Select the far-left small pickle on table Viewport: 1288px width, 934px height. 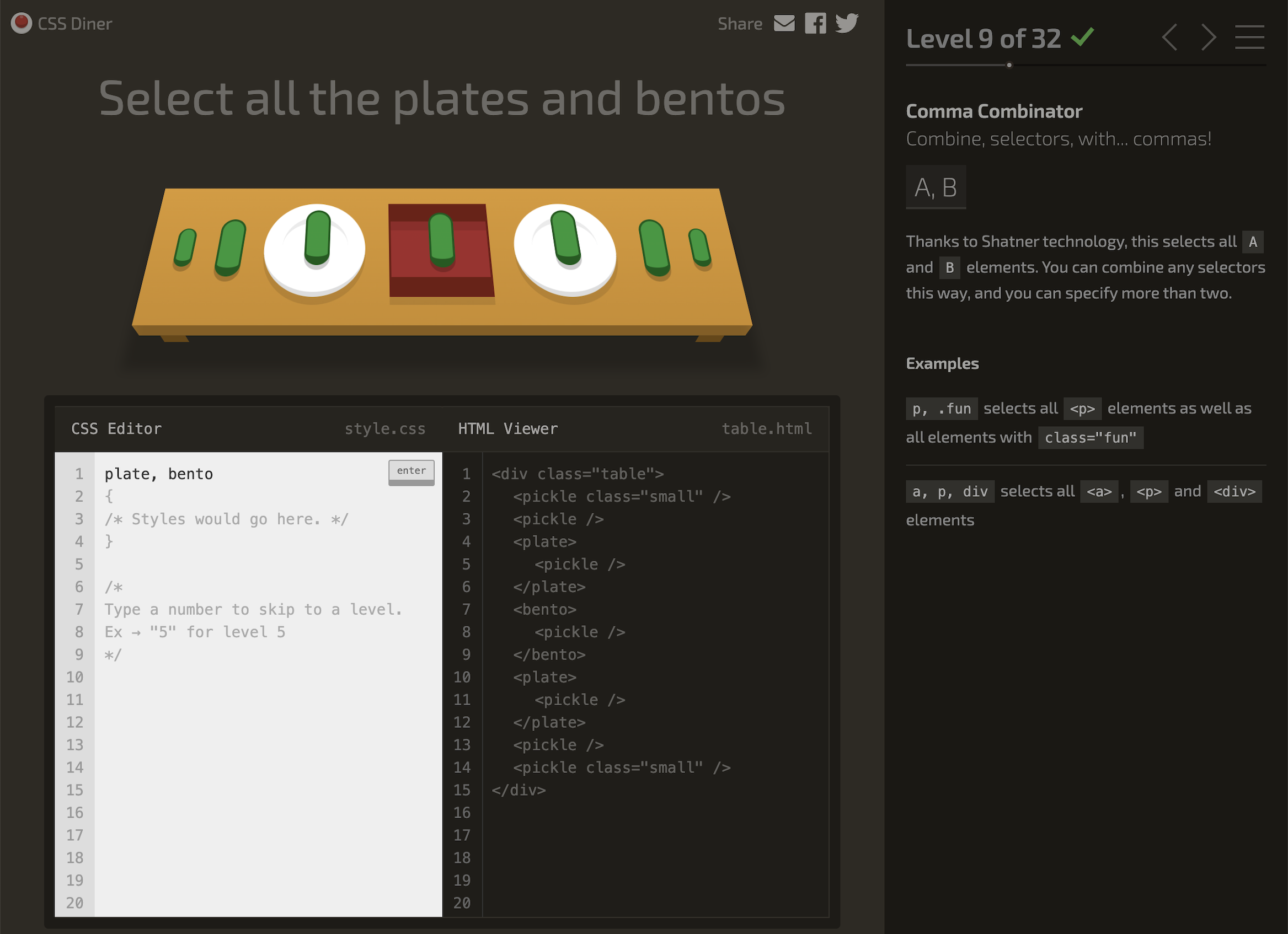(x=185, y=248)
